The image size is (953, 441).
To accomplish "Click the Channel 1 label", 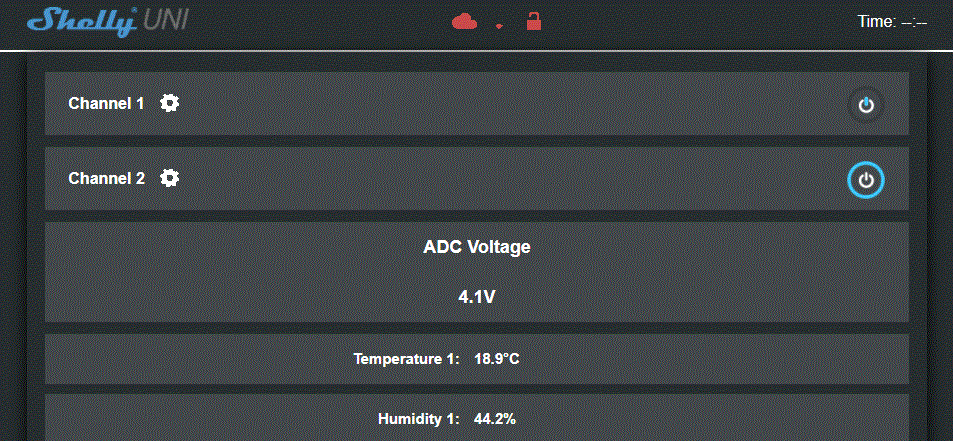I will point(106,103).
